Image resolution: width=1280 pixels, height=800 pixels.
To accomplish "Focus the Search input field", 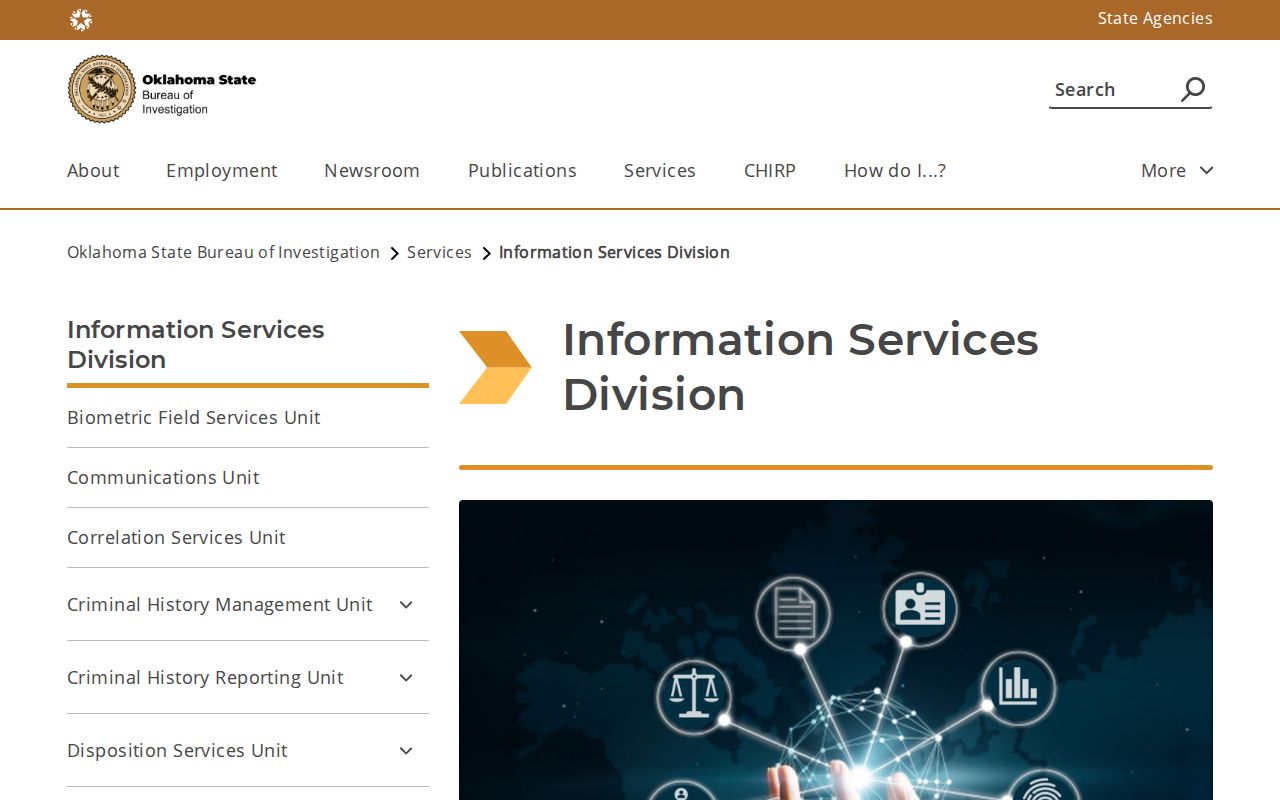I will [x=1112, y=89].
